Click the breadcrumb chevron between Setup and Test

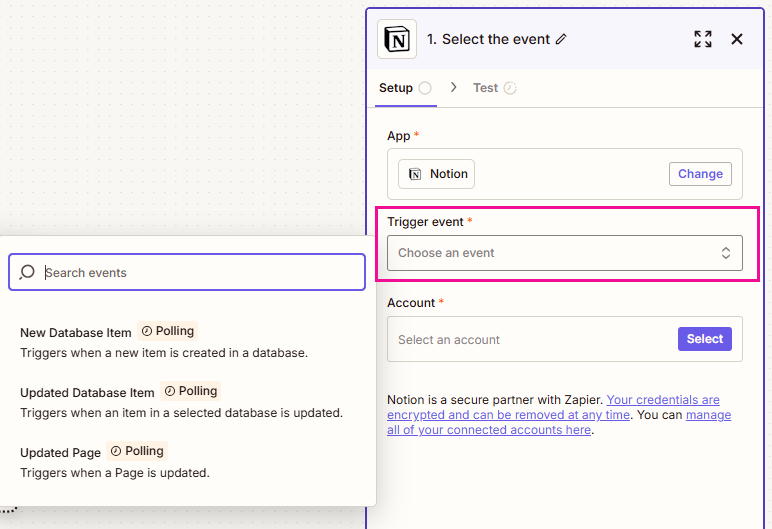pos(453,88)
